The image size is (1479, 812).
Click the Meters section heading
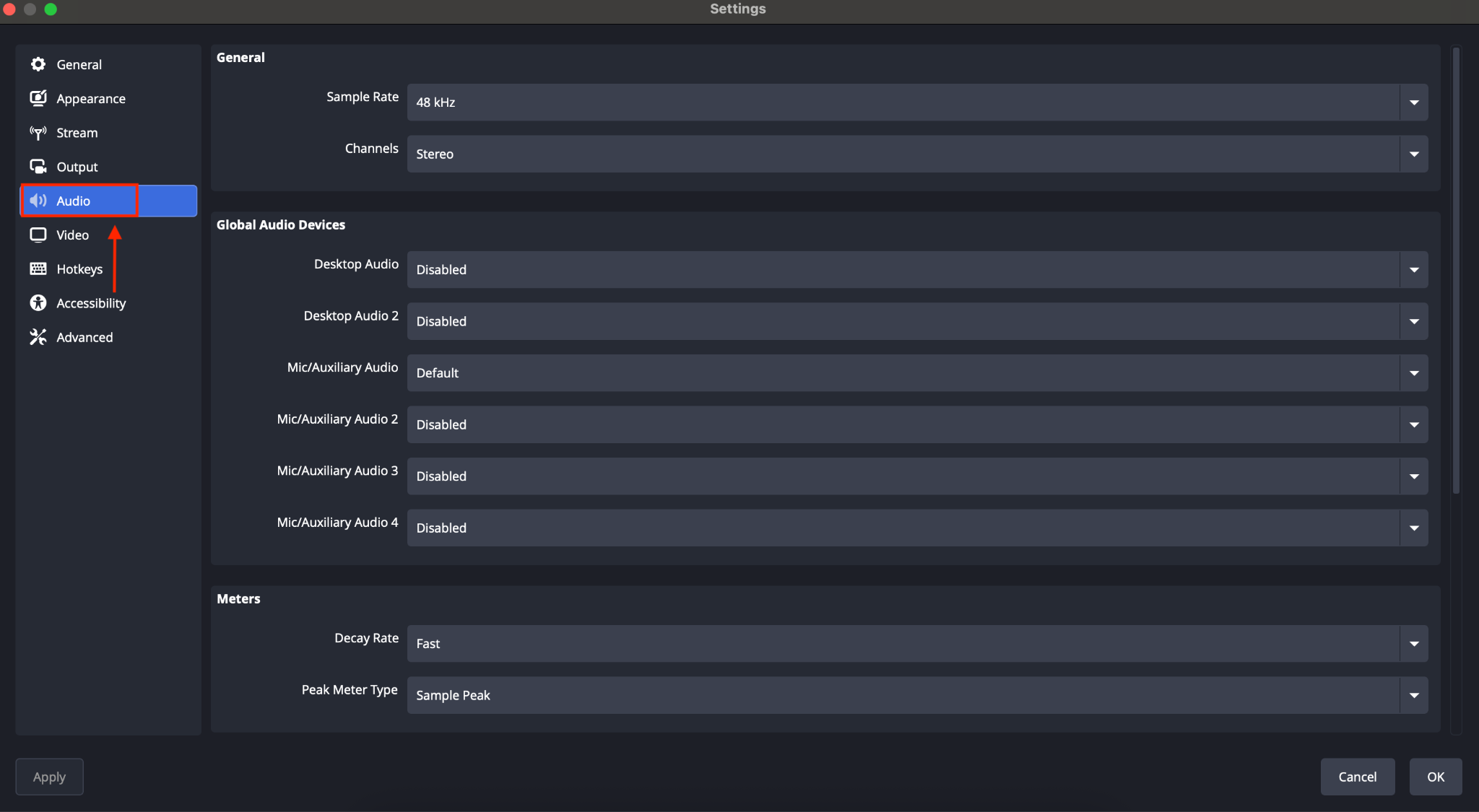point(238,598)
